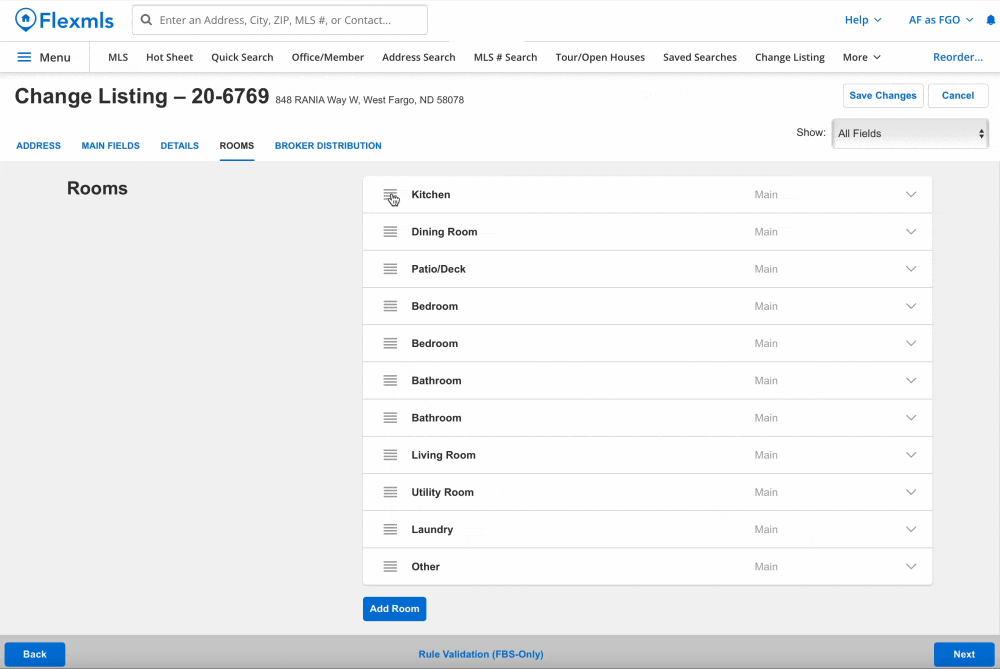Switch to the Main Fields tab
Image resolution: width=1000 pixels, height=669 pixels.
tap(110, 146)
